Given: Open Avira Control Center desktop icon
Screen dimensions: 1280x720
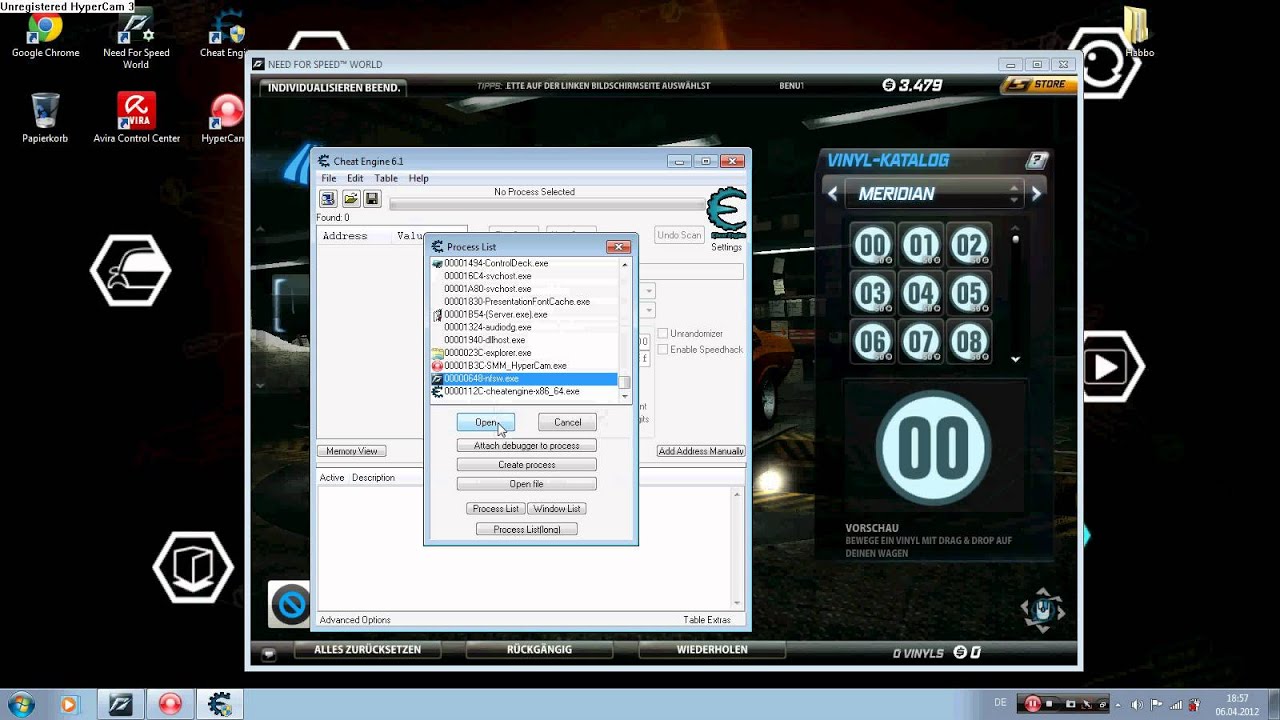Looking at the screenshot, I should click(136, 118).
